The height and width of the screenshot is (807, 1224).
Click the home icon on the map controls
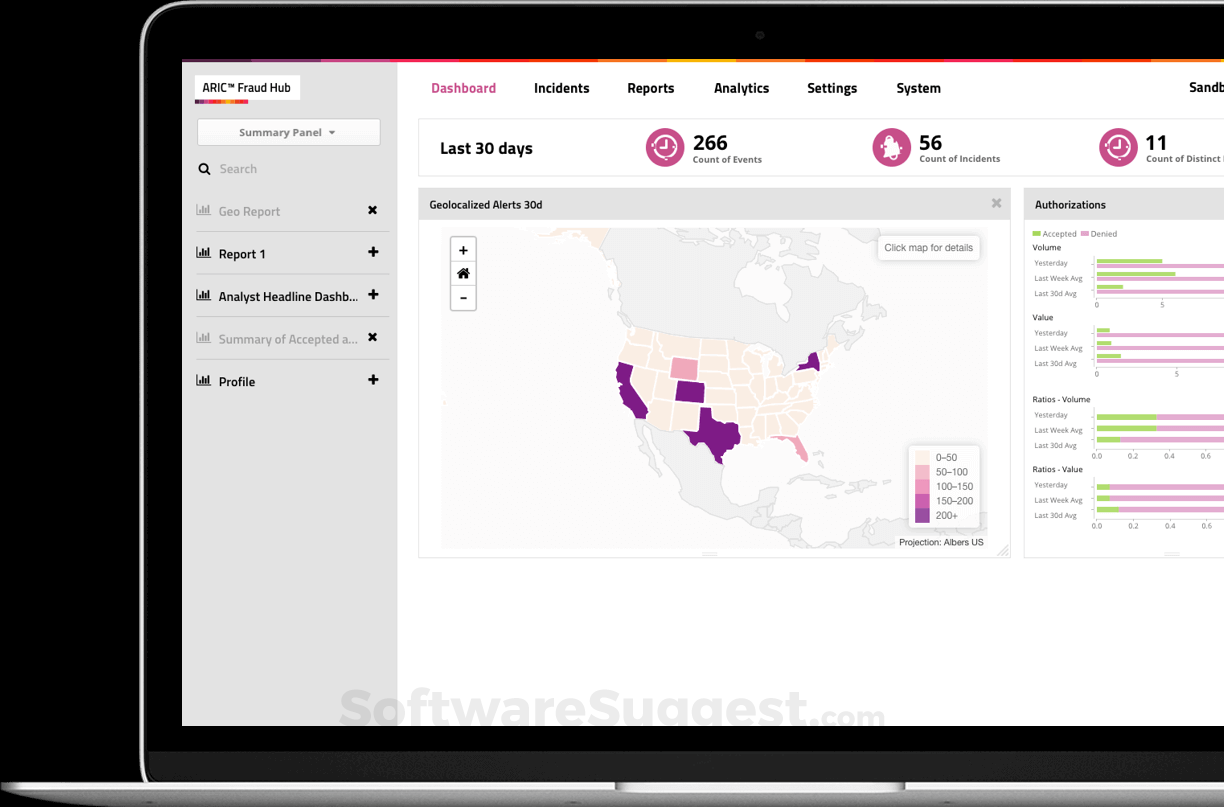tap(463, 273)
